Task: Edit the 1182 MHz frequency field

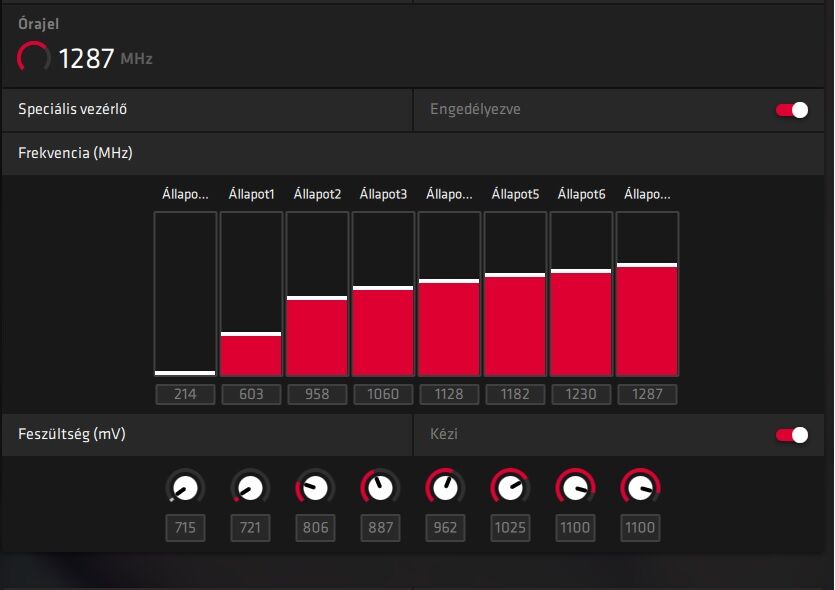Action: click(515, 395)
